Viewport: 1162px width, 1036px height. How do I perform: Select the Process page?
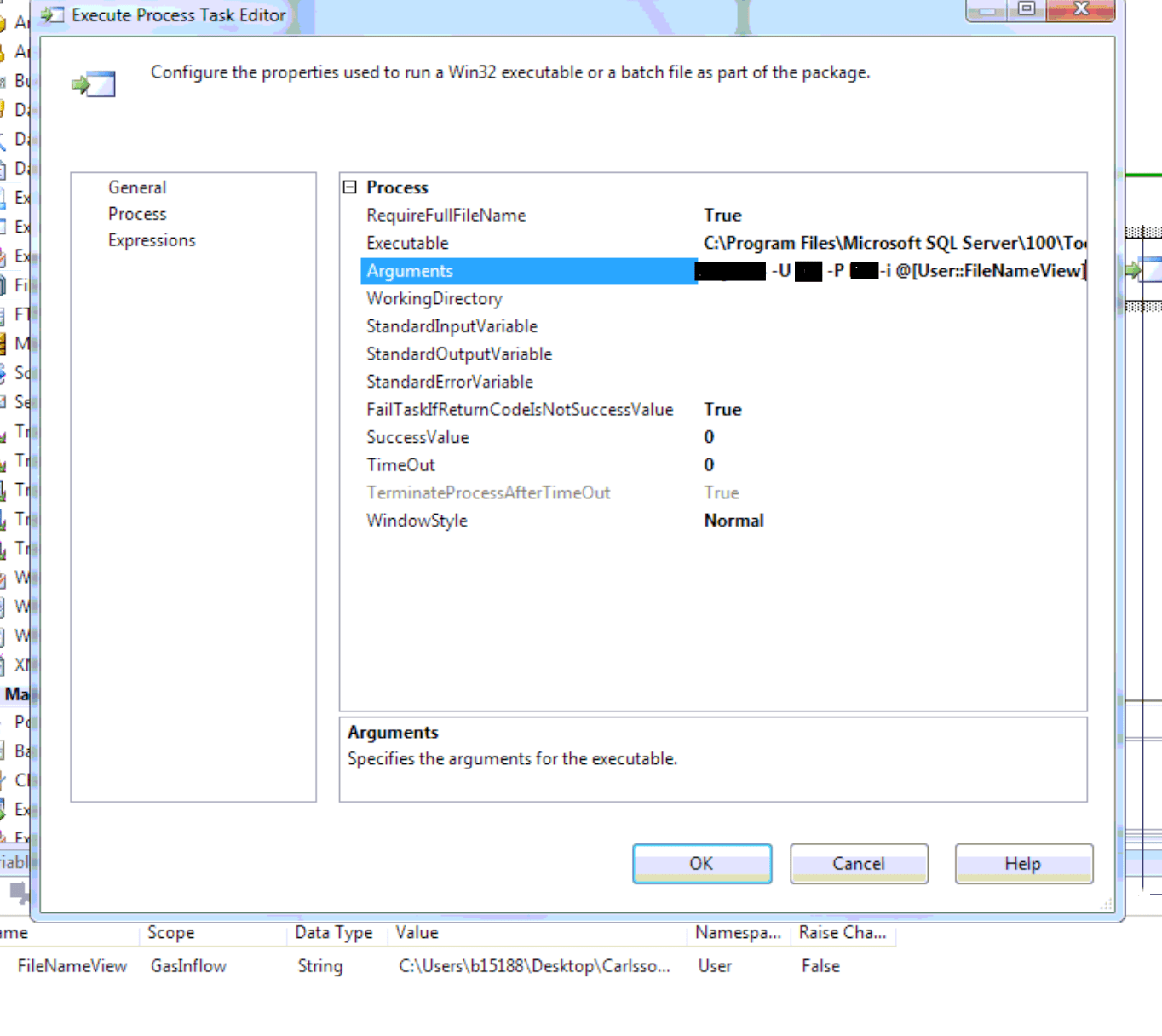tap(137, 214)
